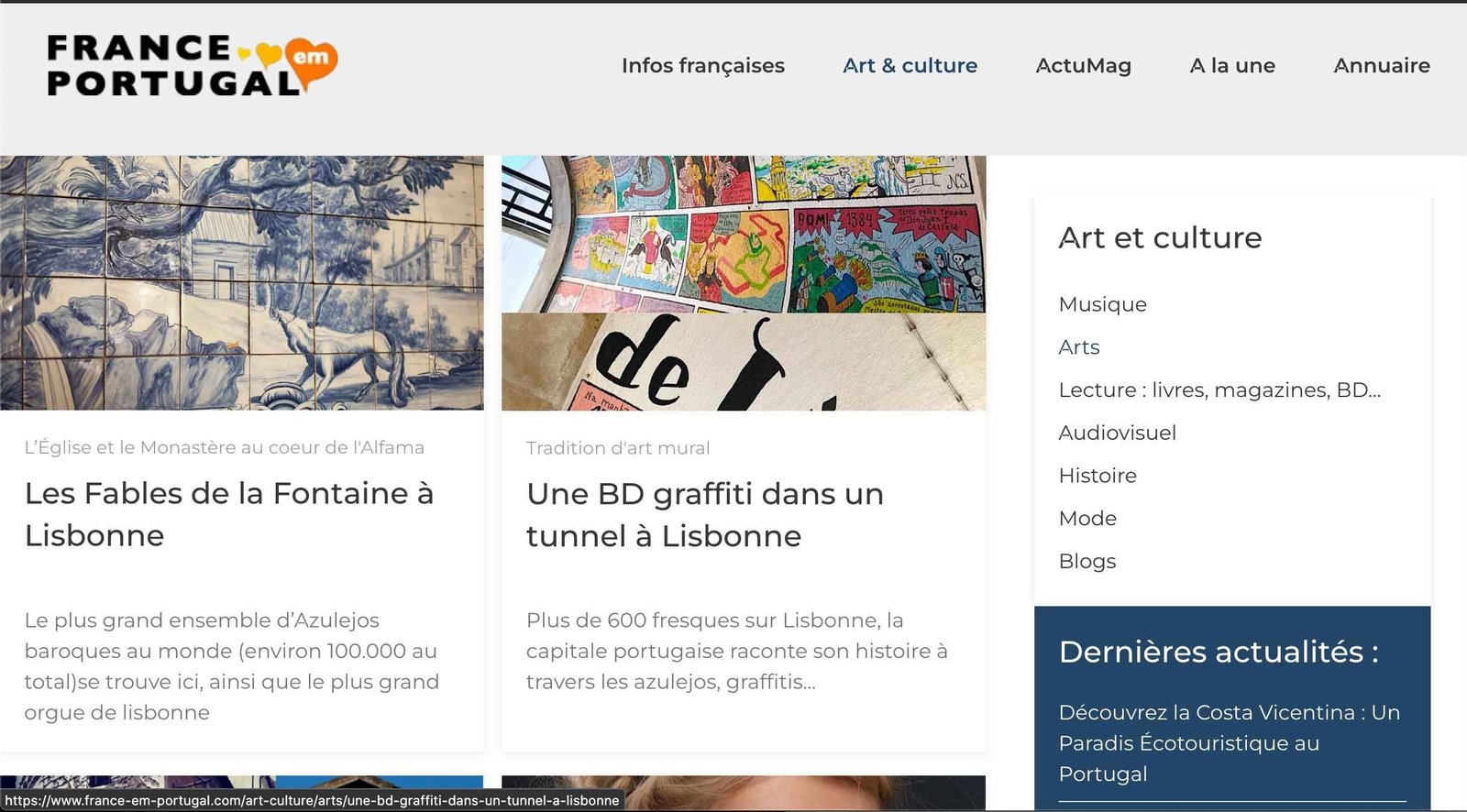
Task: Open the Infos françaises menu
Action: point(702,66)
